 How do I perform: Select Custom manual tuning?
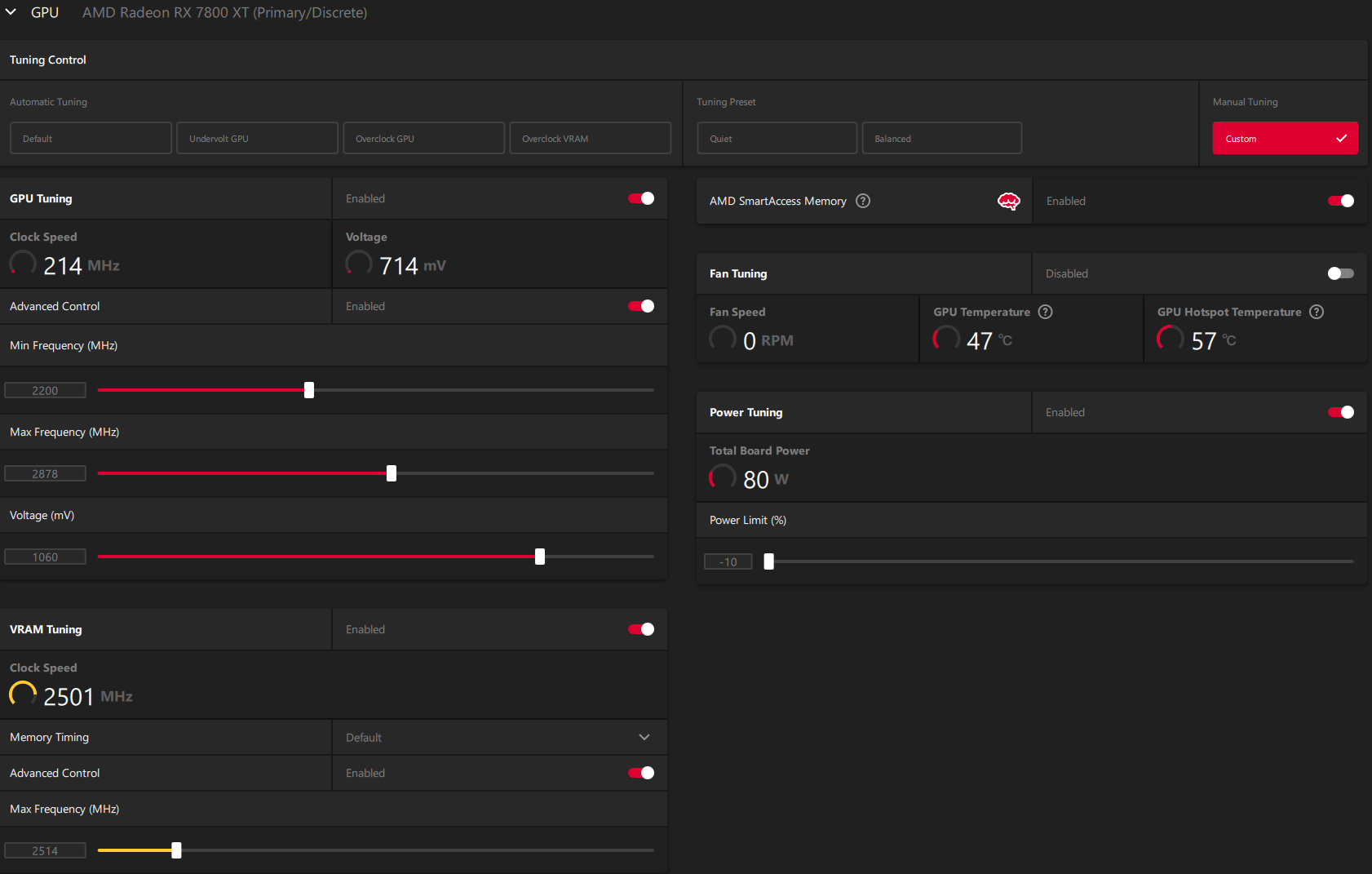coord(1285,138)
